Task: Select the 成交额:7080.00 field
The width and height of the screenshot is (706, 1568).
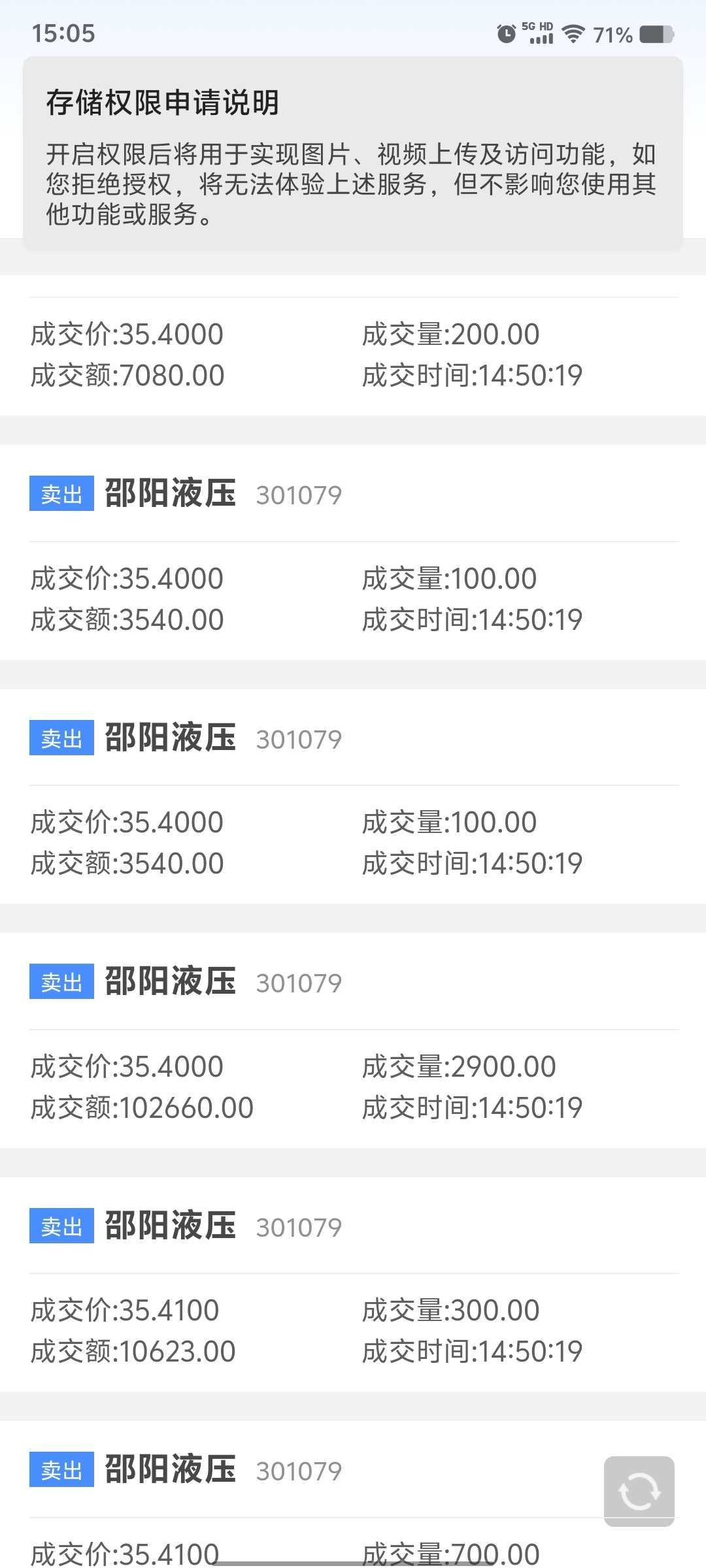Action: (x=127, y=376)
